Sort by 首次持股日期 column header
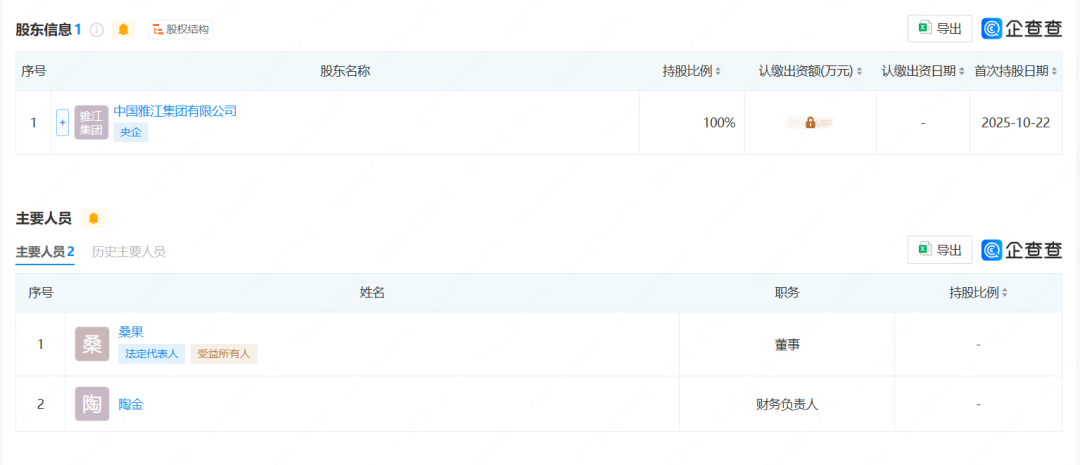 (1016, 71)
